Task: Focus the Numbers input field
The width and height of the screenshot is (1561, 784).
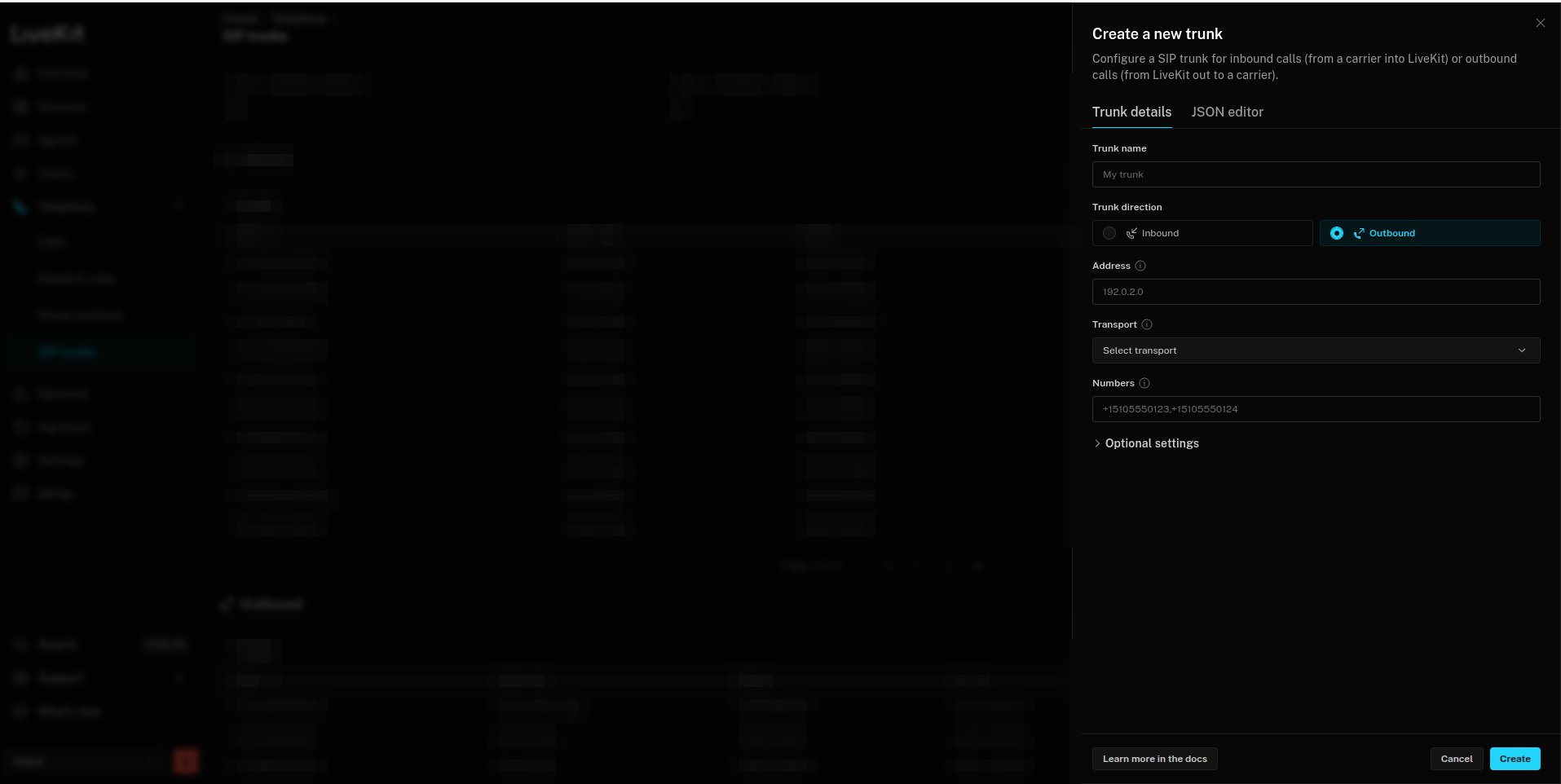Action: point(1316,409)
